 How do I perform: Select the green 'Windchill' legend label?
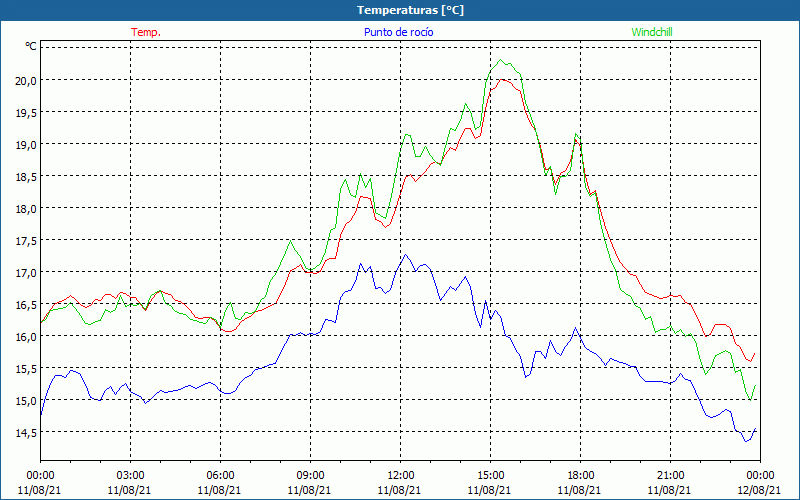point(652,32)
